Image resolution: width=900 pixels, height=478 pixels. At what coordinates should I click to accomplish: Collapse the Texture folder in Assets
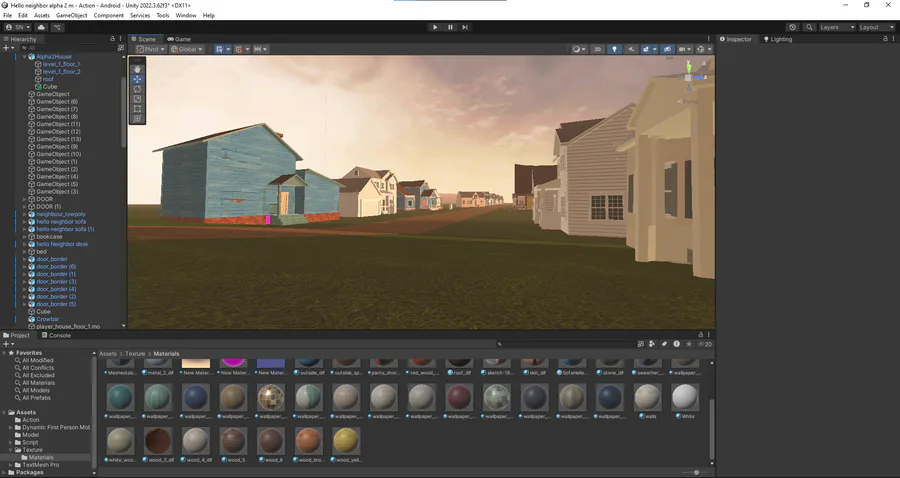[x=11, y=450]
